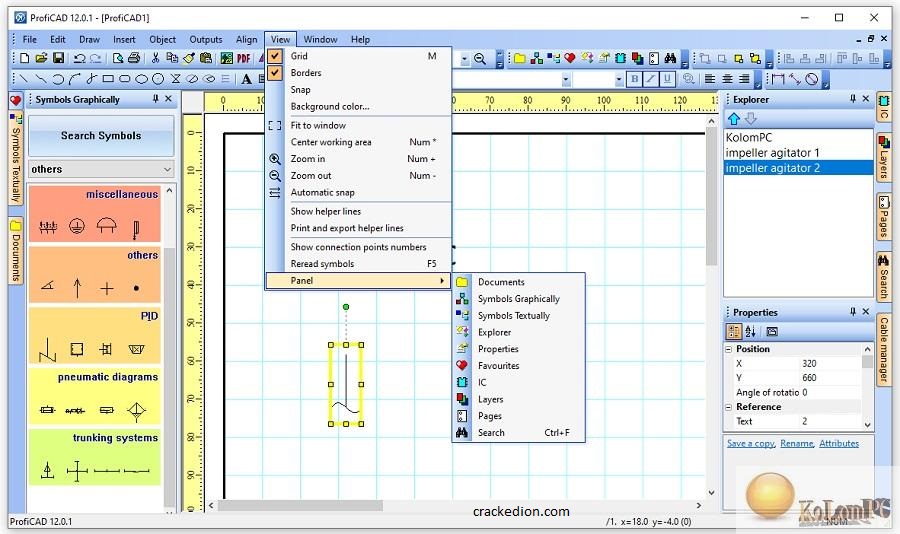Select the diamond symbol in pneumatic diagrams
The height and width of the screenshot is (534, 900).
click(136, 410)
